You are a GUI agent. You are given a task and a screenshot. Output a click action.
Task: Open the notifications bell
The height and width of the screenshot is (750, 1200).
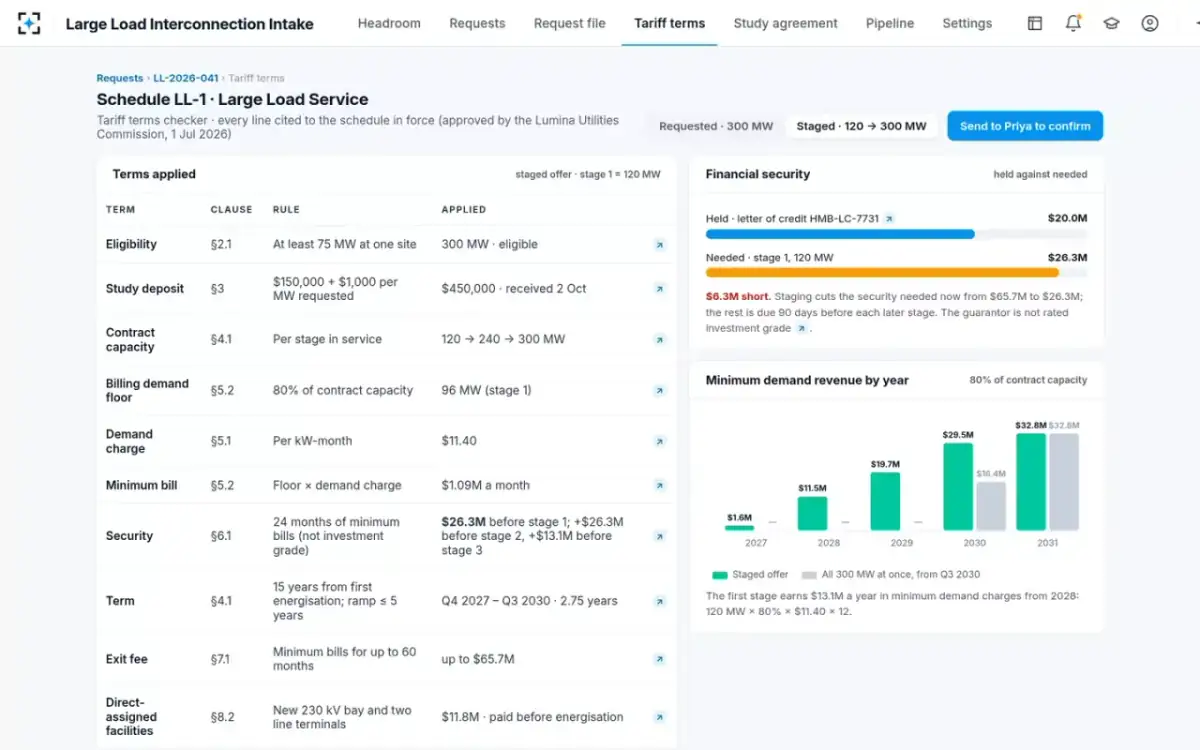[x=1073, y=23]
